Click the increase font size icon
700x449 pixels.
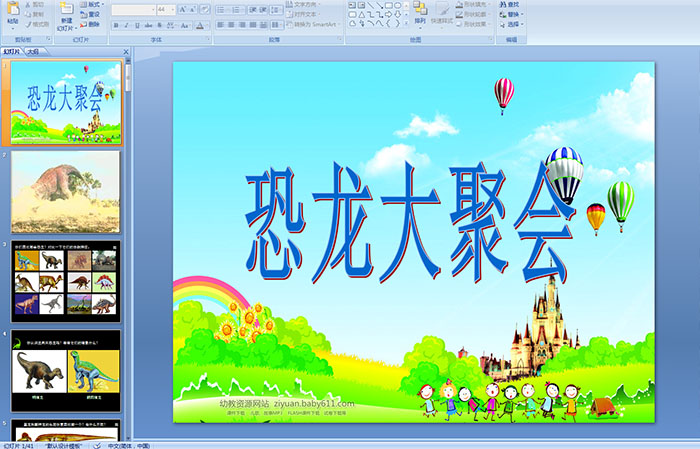click(182, 10)
